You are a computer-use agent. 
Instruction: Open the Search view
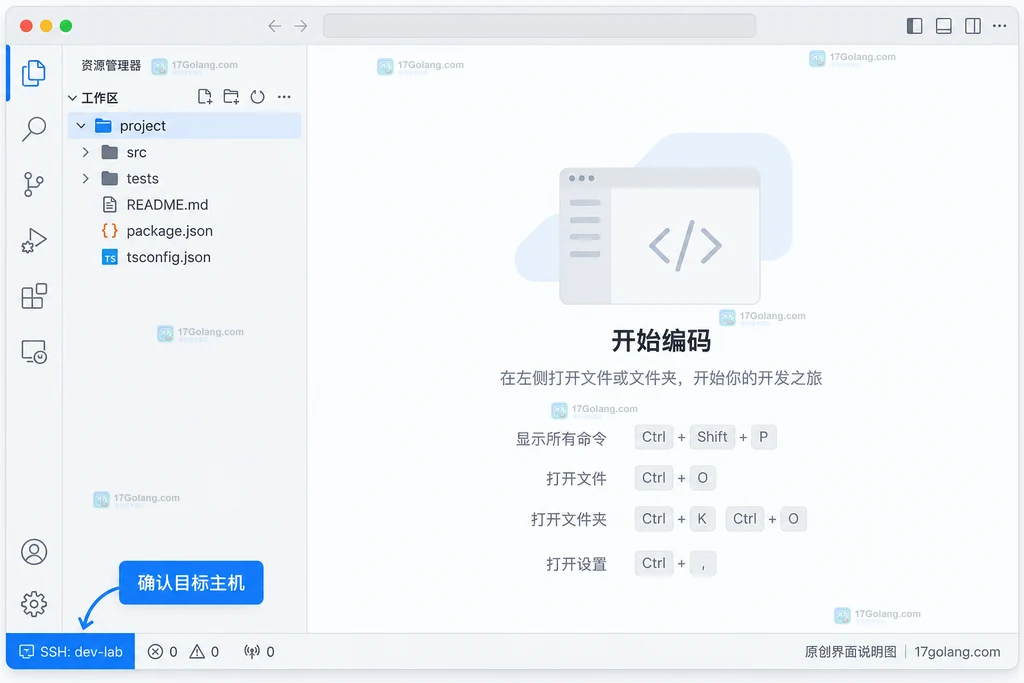[33, 129]
